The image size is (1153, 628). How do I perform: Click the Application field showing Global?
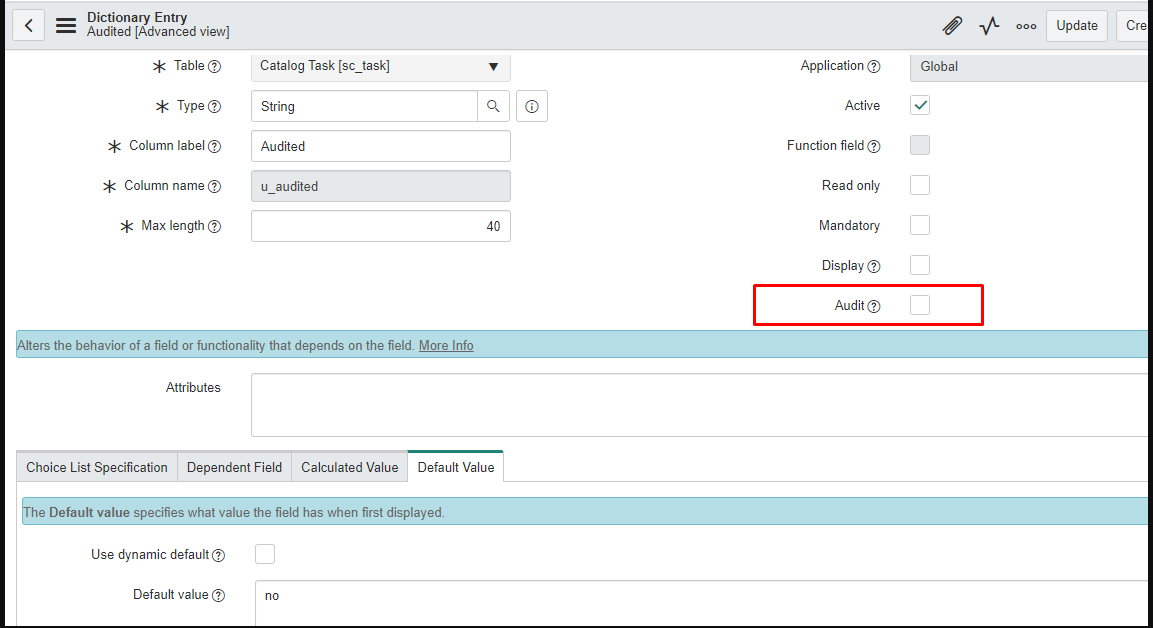pyautogui.click(x=1031, y=67)
